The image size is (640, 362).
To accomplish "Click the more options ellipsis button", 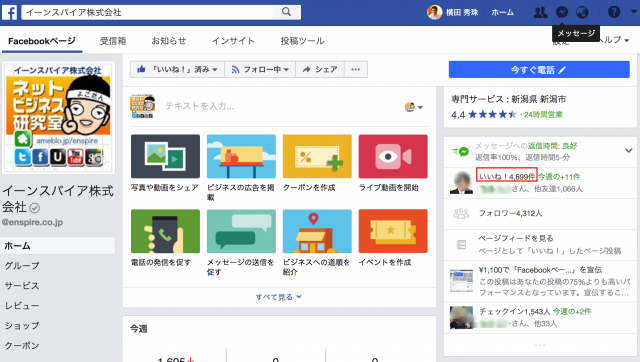I will click(x=356, y=69).
